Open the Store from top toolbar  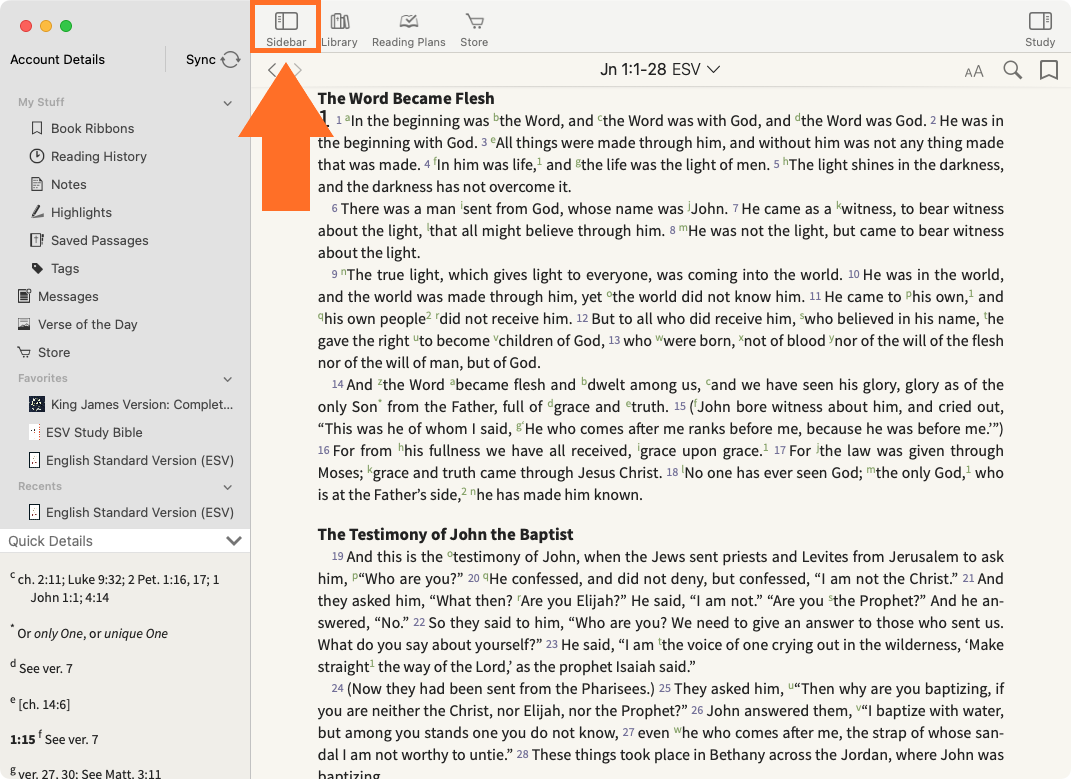(474, 28)
